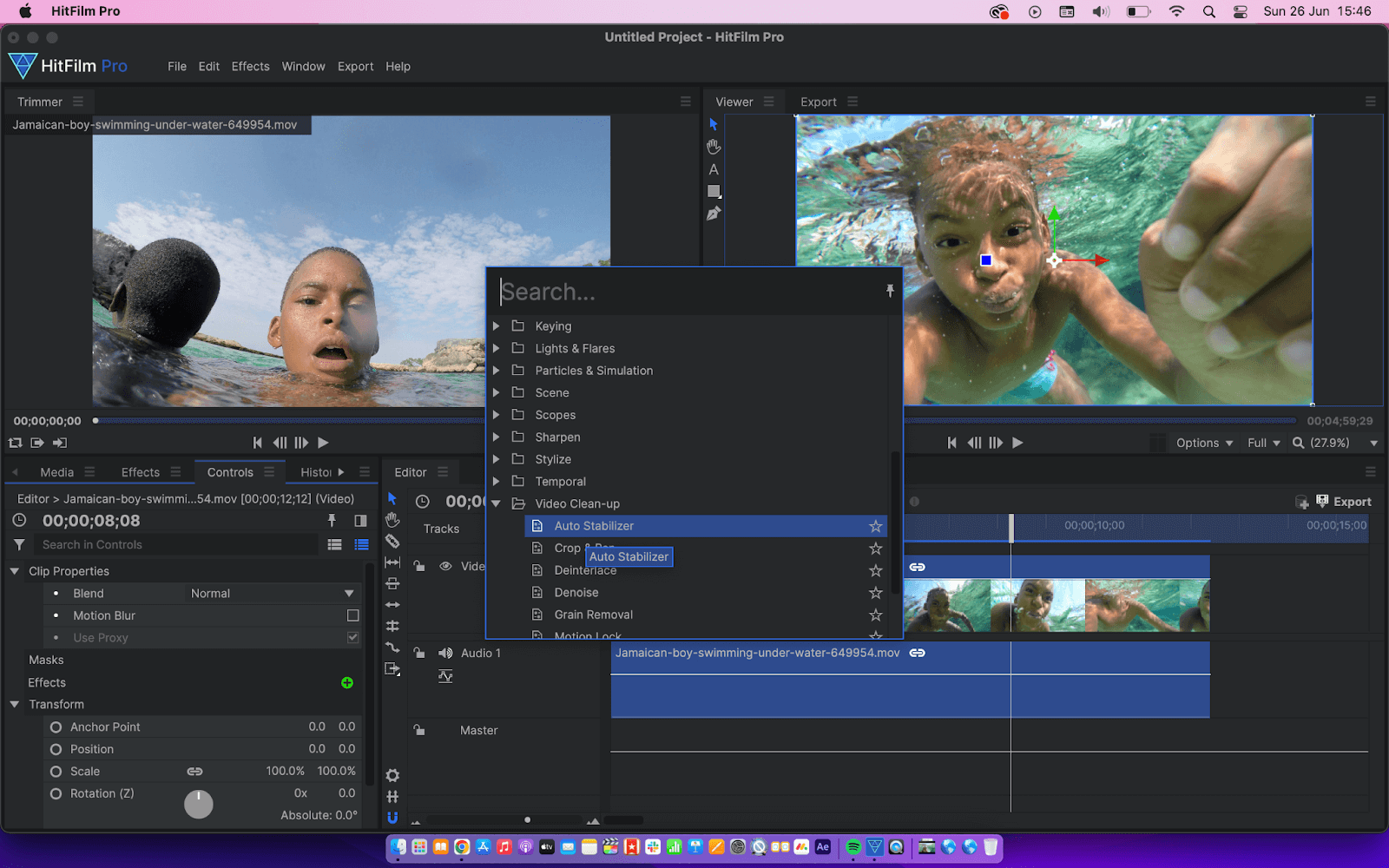
Task: Toggle the Motion Blur checkbox
Action: [352, 615]
